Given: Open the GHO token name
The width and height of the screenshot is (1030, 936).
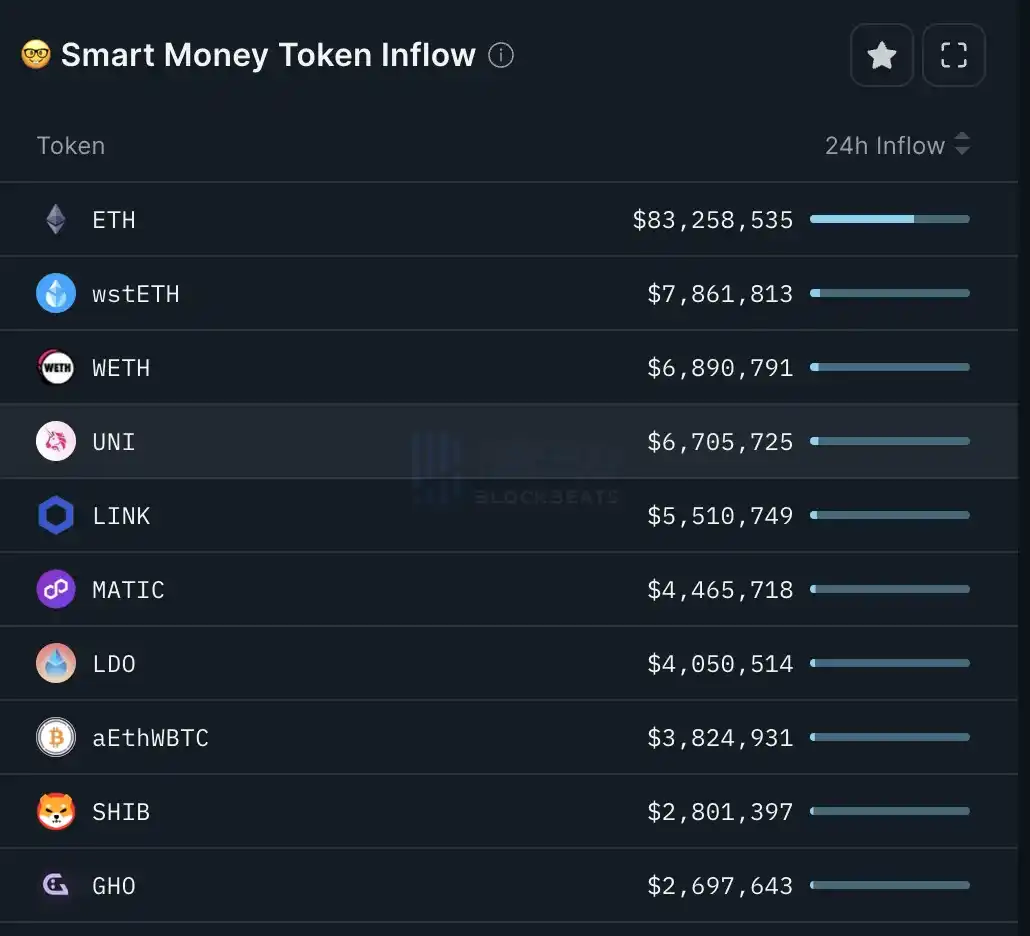Looking at the screenshot, I should 114,886.
